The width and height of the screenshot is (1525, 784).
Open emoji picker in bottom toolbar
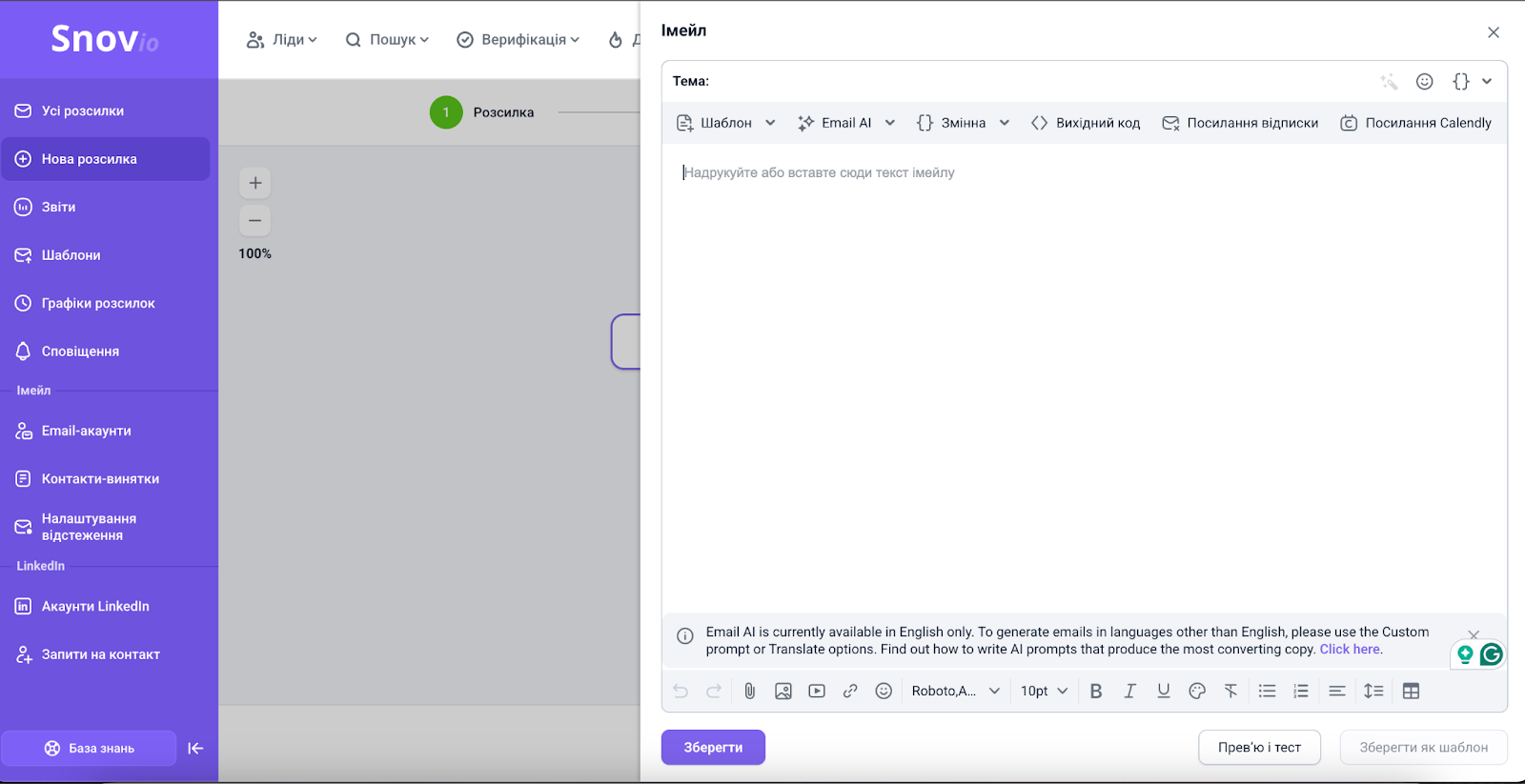point(884,692)
